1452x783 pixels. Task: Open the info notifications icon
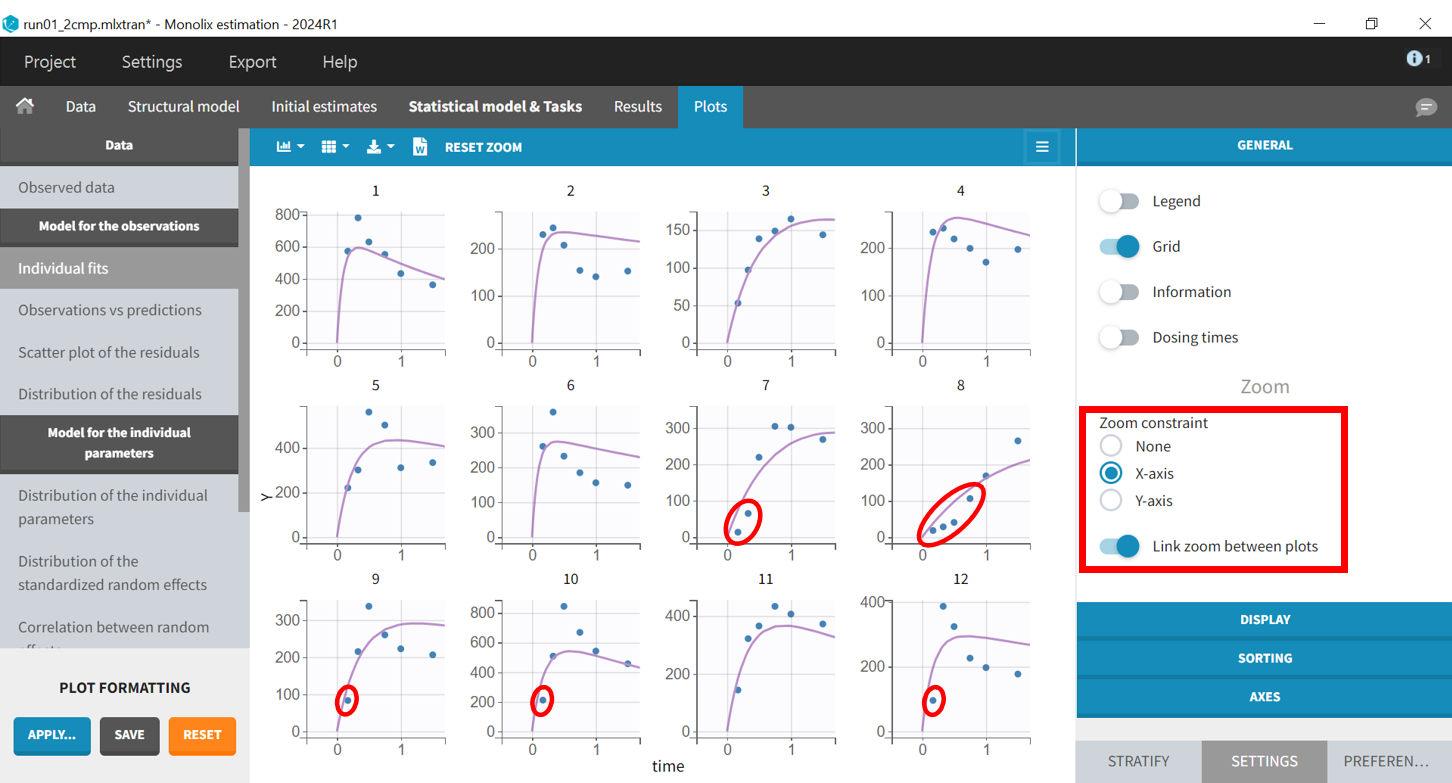point(1417,59)
